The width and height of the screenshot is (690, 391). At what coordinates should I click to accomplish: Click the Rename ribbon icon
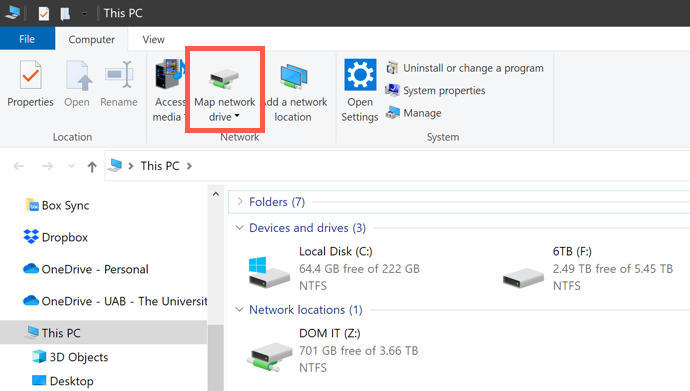(x=119, y=75)
